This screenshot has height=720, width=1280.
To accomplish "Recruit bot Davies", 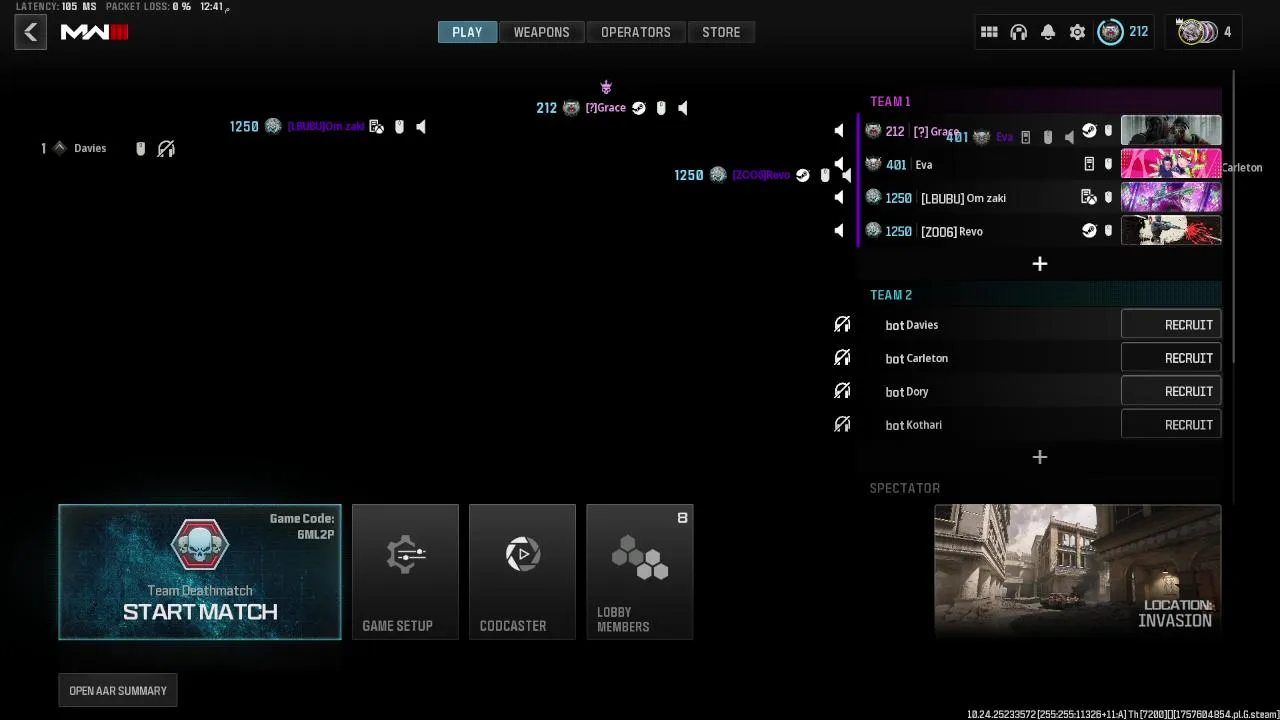I will (1171, 324).
